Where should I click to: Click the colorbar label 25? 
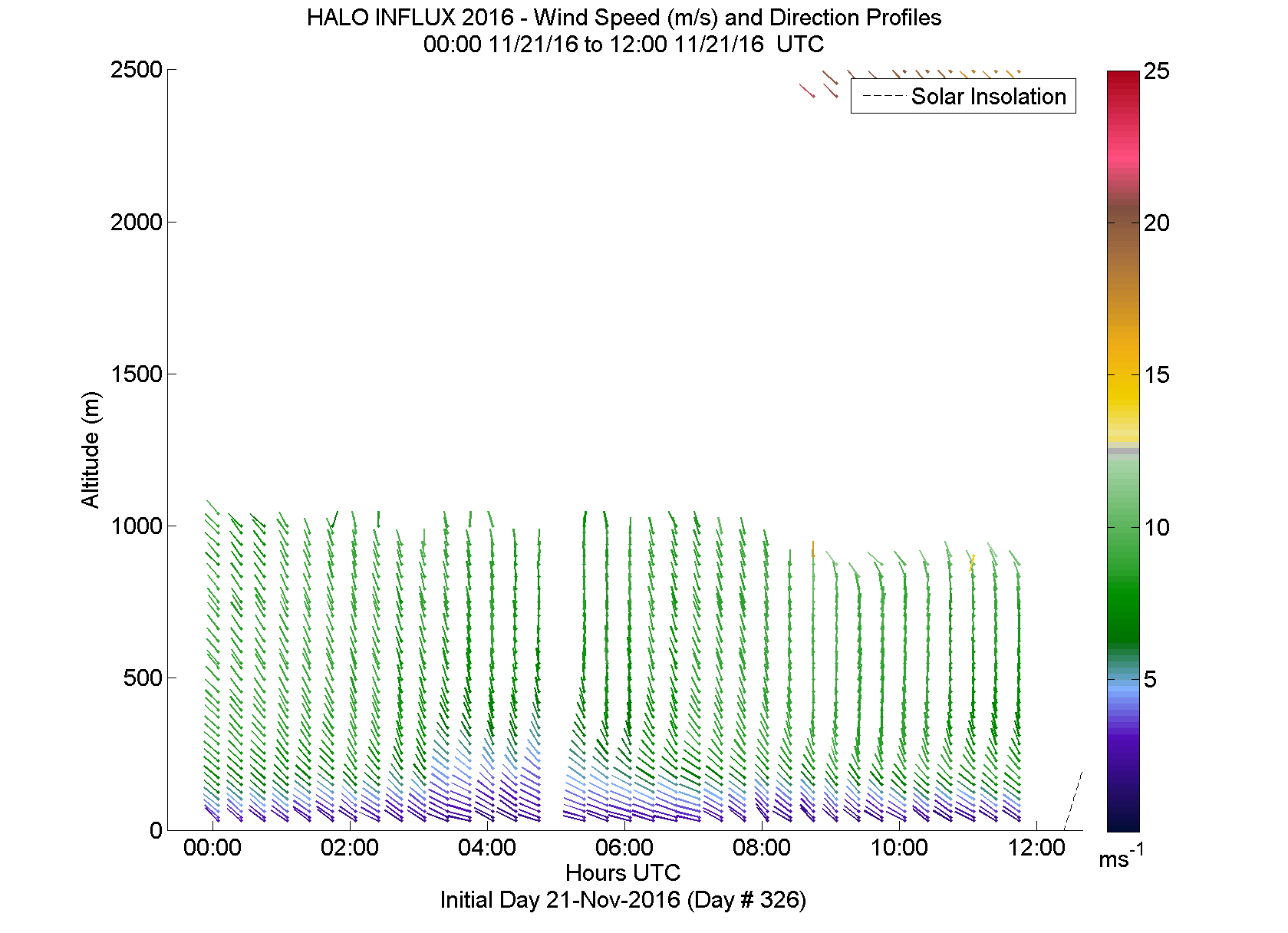(1157, 72)
